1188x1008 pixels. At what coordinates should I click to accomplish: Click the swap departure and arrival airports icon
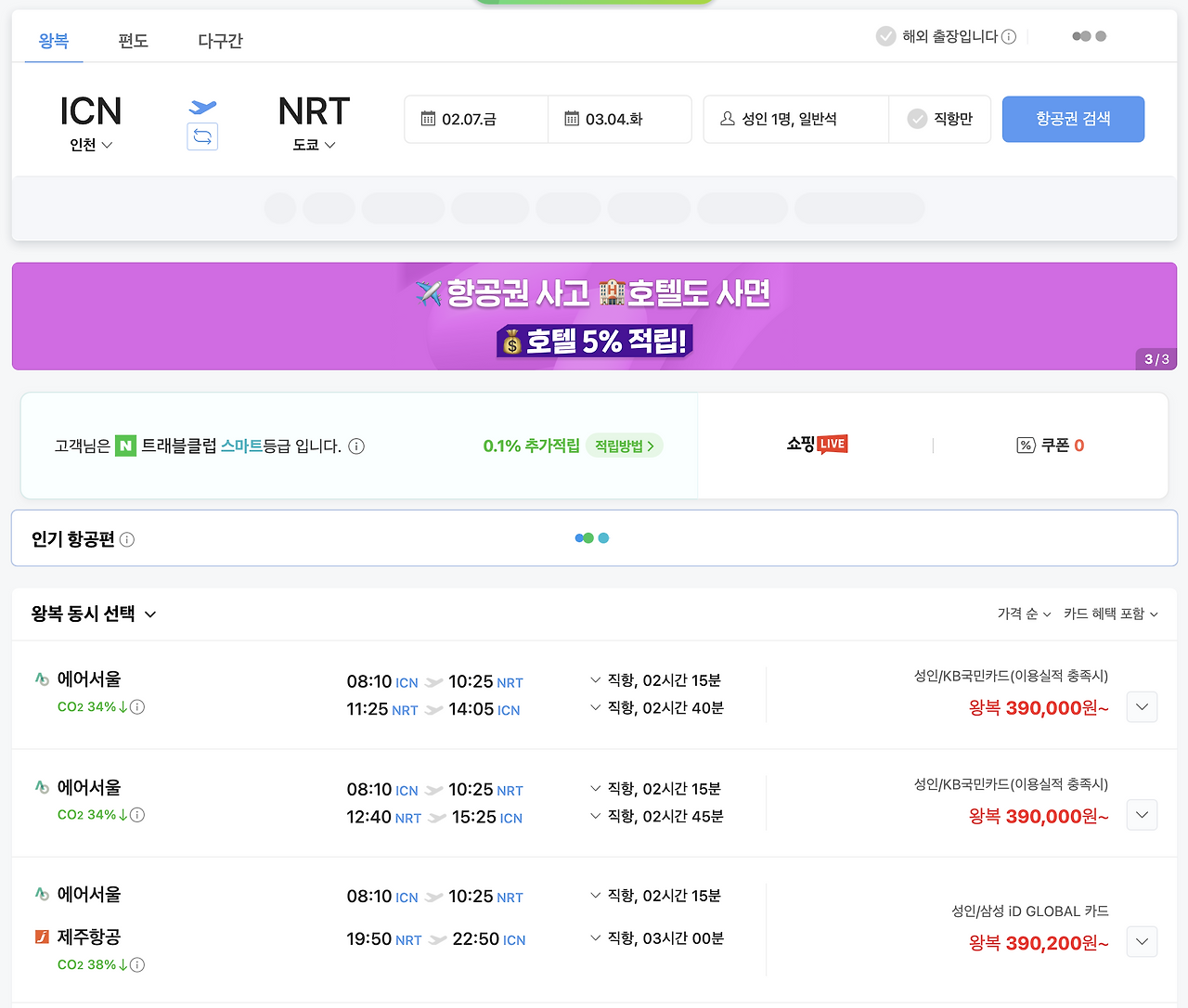point(202,136)
